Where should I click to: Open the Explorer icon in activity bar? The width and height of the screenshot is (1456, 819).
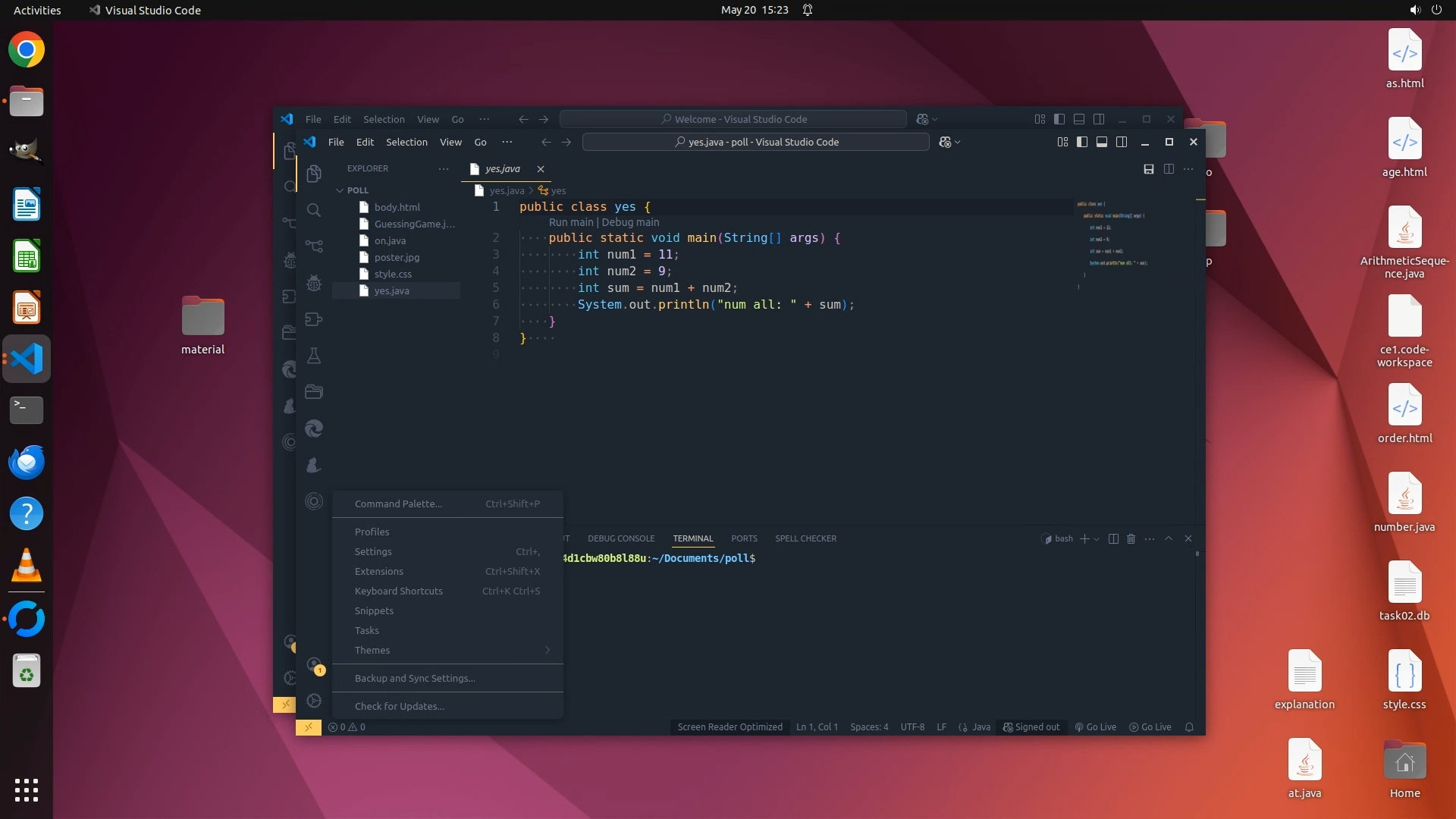tap(314, 174)
